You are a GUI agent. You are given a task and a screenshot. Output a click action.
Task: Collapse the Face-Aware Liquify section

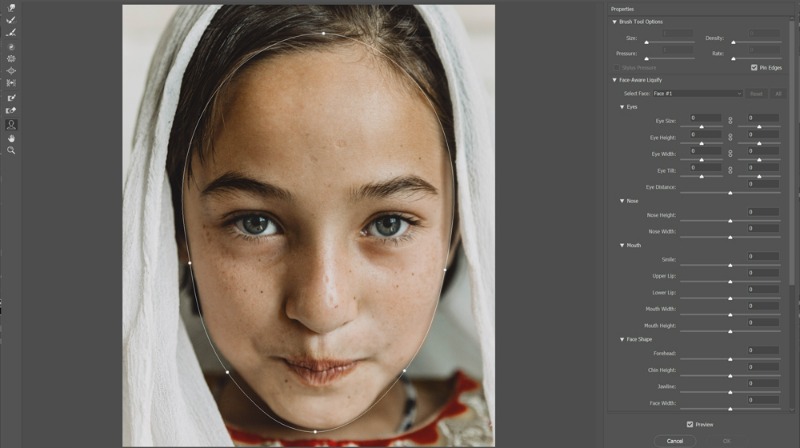click(x=615, y=80)
